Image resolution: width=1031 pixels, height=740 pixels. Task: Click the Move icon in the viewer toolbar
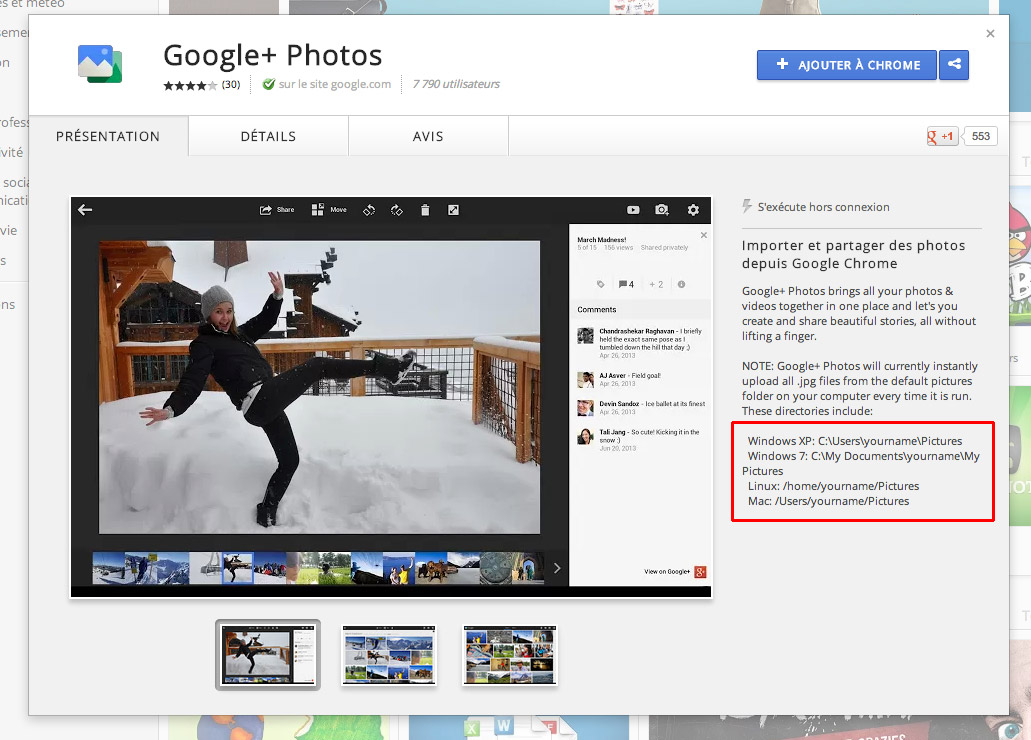pyautogui.click(x=318, y=210)
